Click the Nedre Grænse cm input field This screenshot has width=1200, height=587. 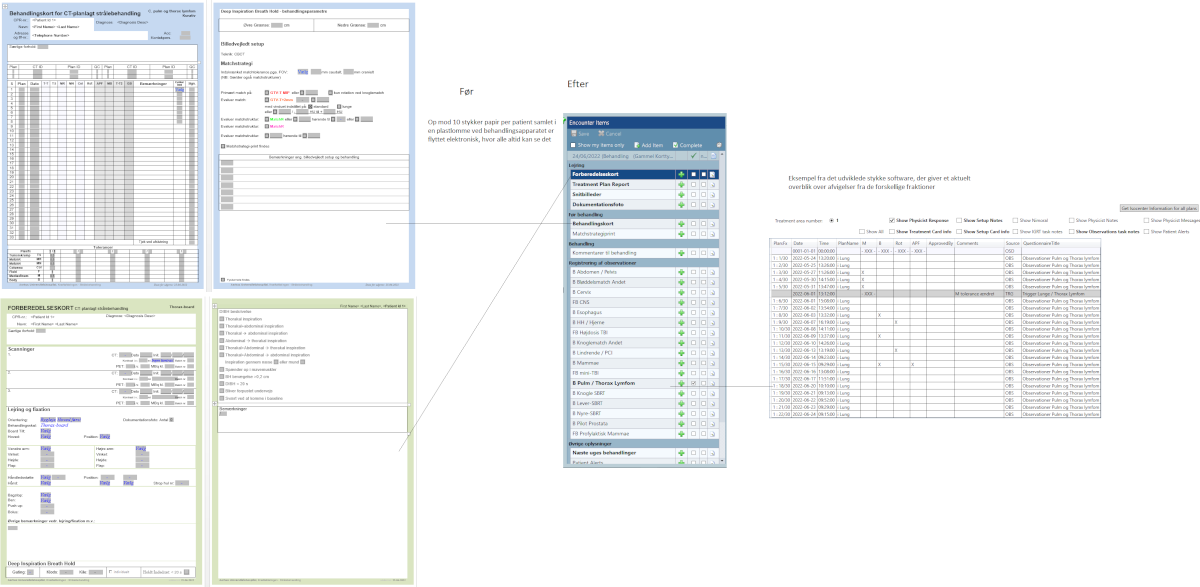(x=373, y=25)
